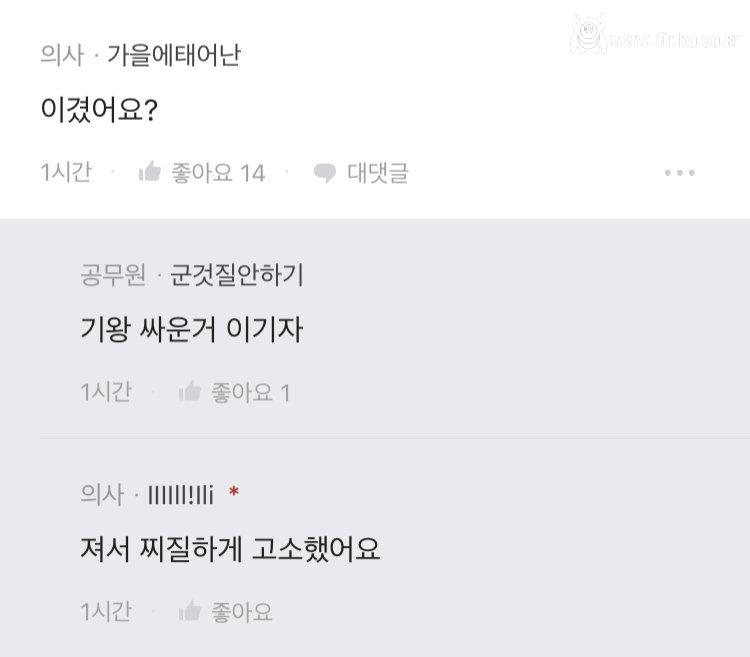Click the speech bubble reply icon
The image size is (750, 657).
click(x=324, y=173)
